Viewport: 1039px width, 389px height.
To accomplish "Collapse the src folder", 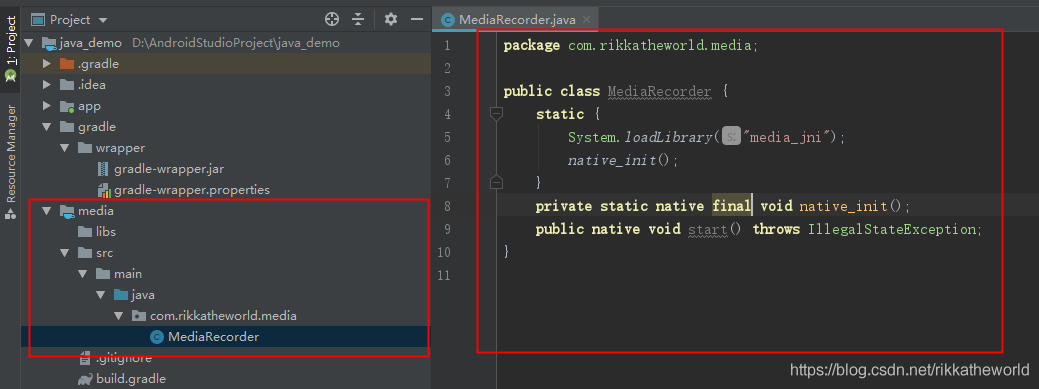I will [64, 253].
